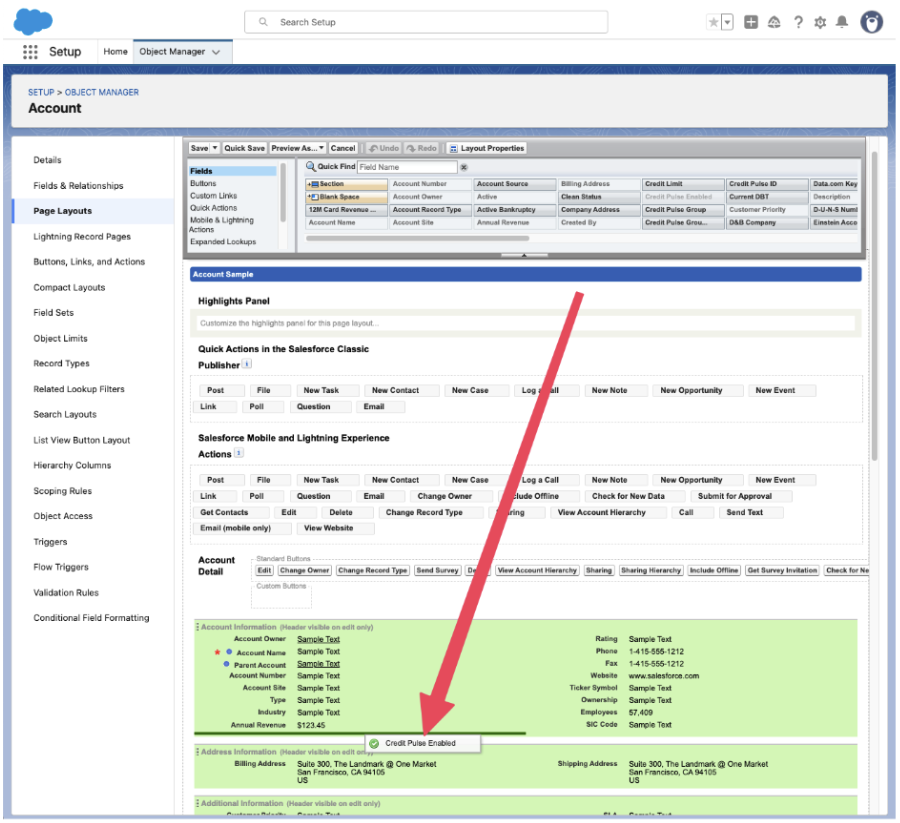The height and width of the screenshot is (823, 900).
Task: Click the Favorites star icon
Action: [713, 22]
